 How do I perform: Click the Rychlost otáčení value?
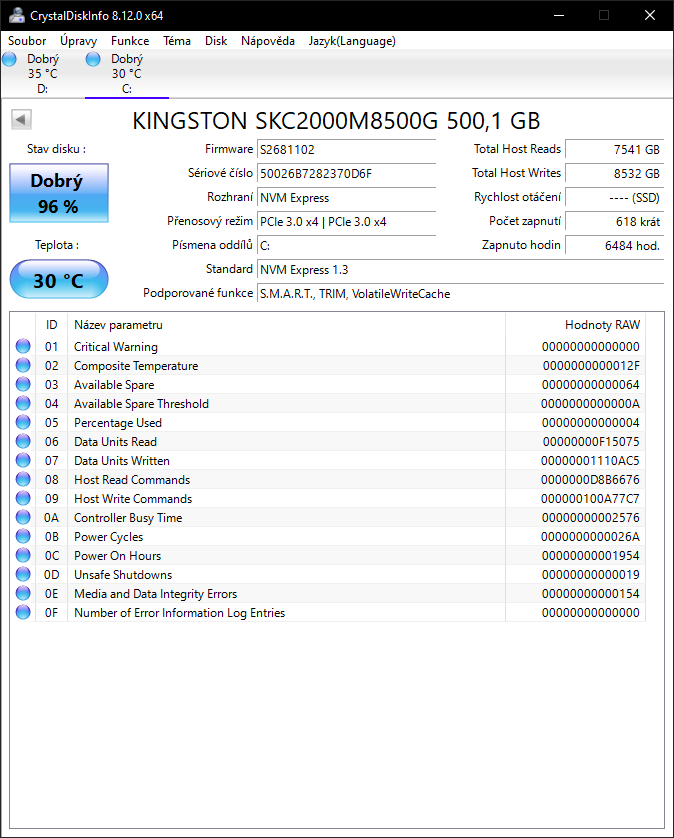pyautogui.click(x=614, y=198)
